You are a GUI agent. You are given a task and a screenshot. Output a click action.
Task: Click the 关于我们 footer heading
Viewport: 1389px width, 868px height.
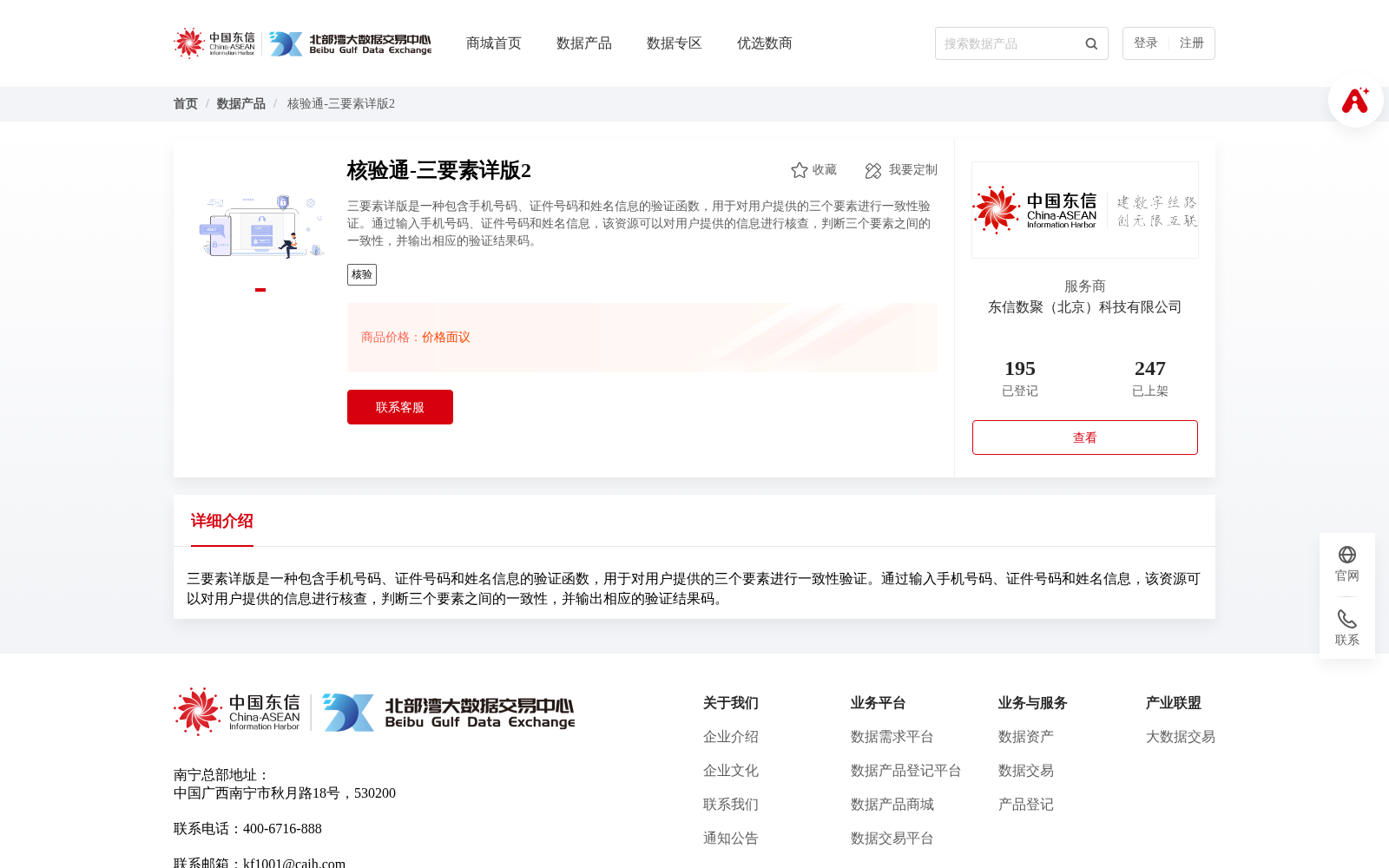click(x=731, y=703)
